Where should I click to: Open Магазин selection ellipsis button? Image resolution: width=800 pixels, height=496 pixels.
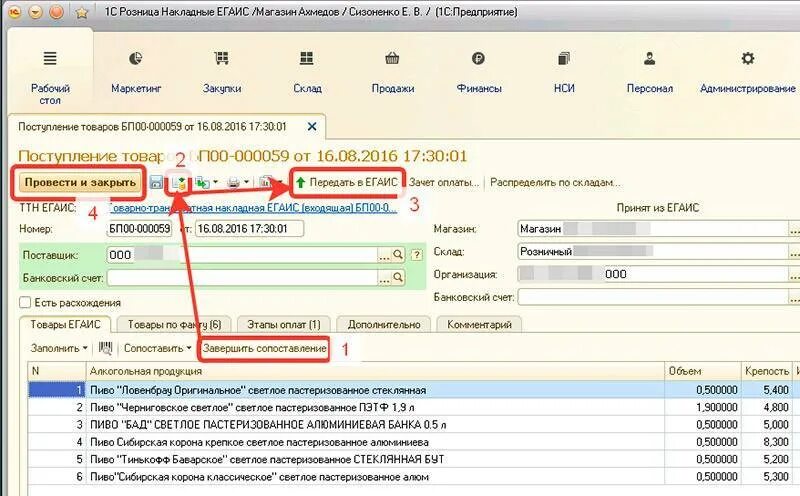coord(794,229)
